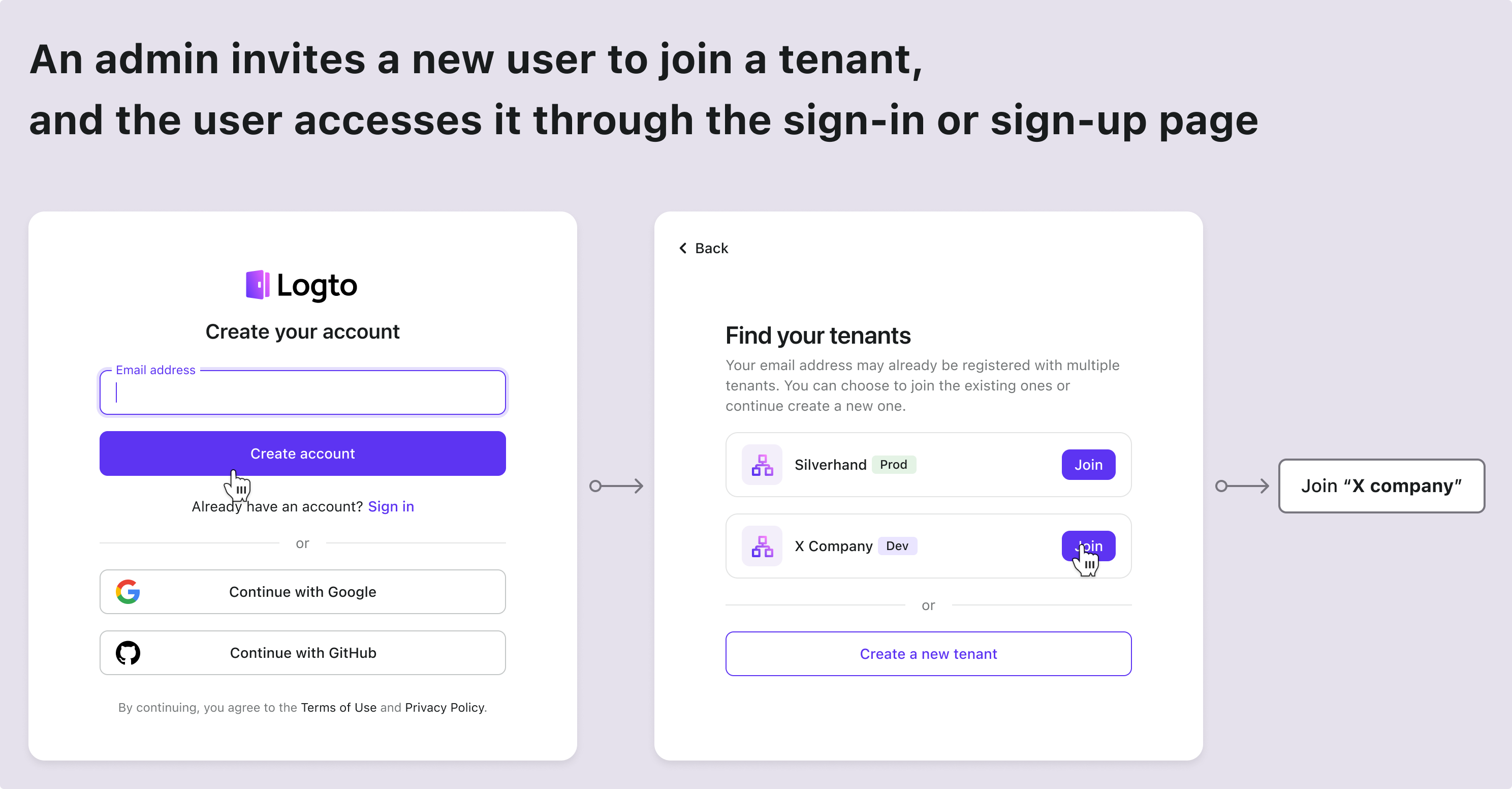This screenshot has height=789, width=1512.
Task: Click the Create a new tenant option
Action: click(928, 654)
